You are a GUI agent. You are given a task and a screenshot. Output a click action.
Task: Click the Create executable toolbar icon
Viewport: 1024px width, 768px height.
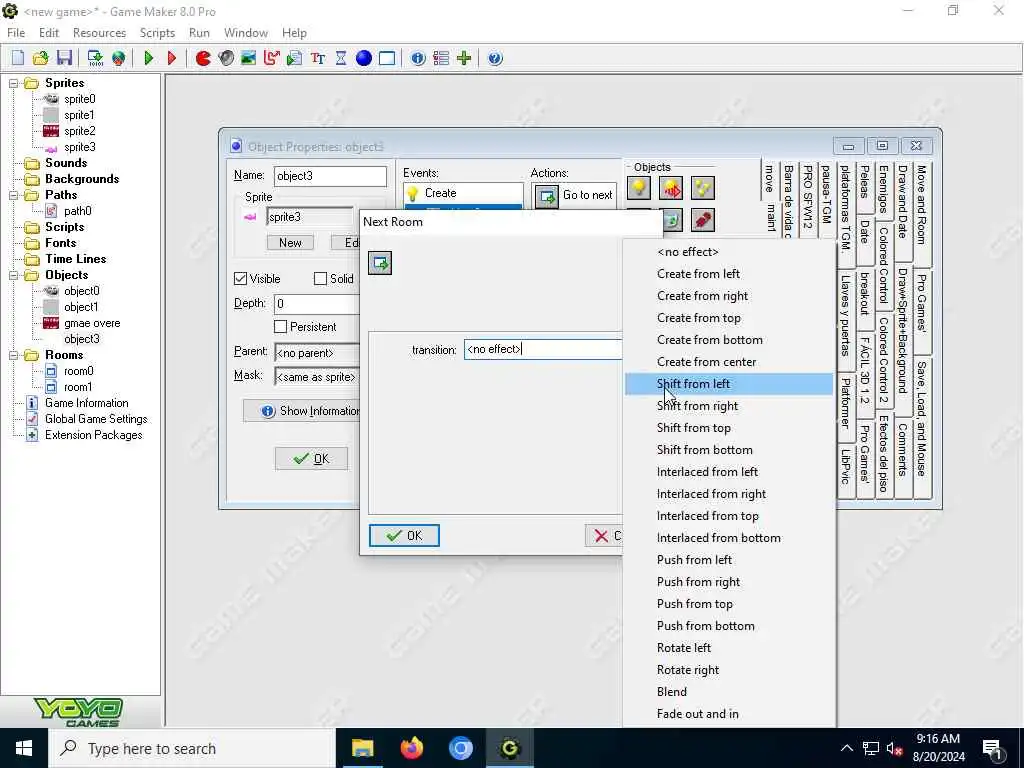click(95, 58)
